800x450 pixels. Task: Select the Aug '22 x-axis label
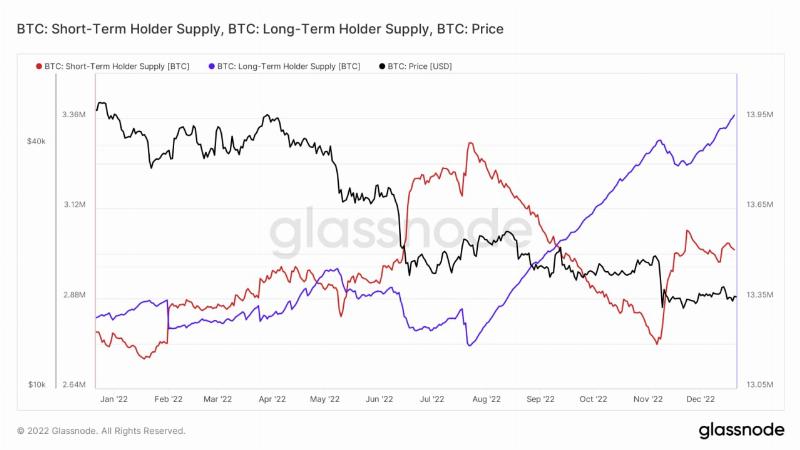pos(486,399)
